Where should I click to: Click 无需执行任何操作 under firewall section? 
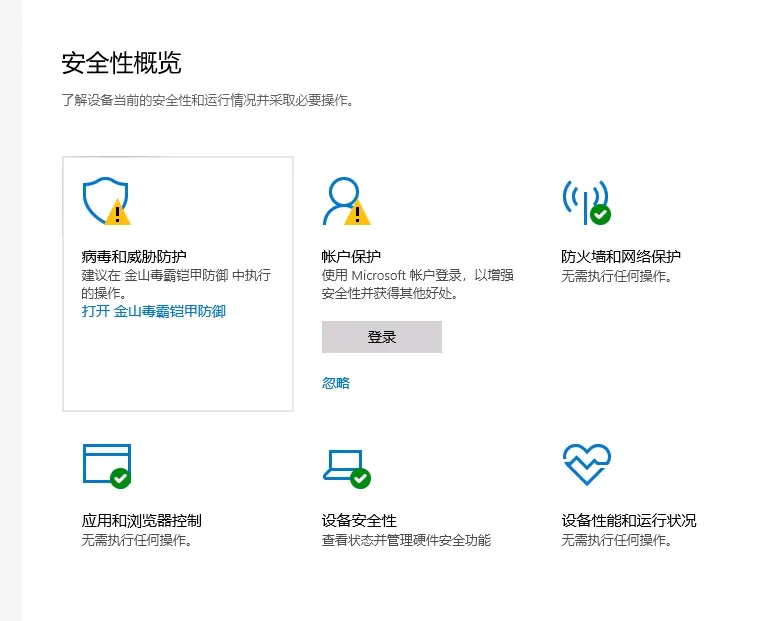coord(617,276)
